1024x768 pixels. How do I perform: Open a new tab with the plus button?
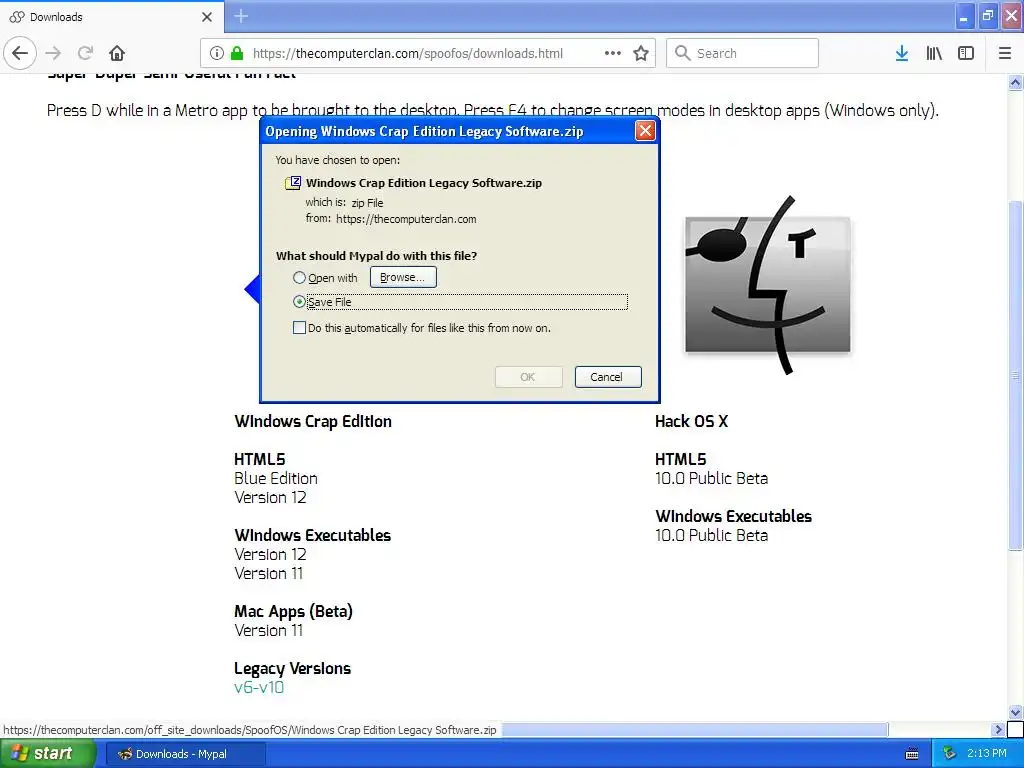click(x=241, y=16)
